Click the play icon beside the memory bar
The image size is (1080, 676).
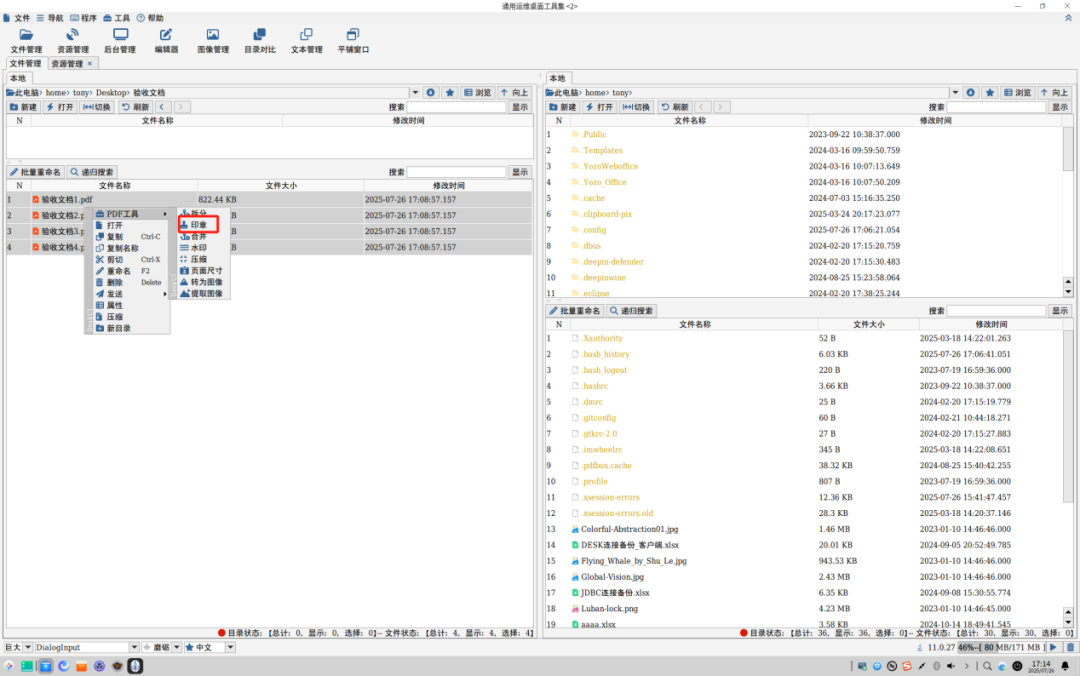coord(1053,647)
